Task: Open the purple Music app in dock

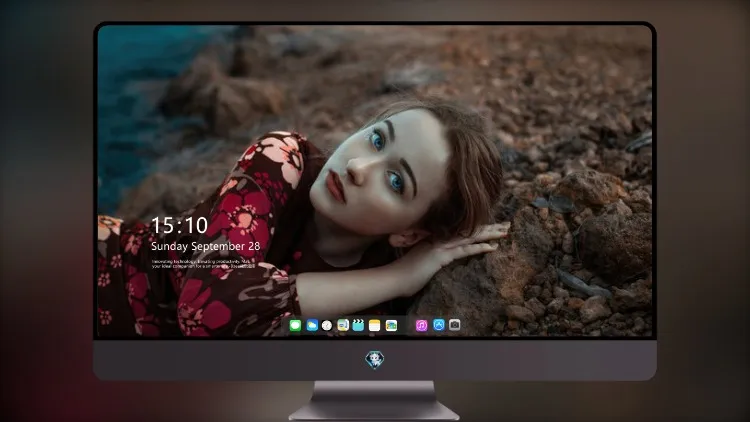Action: pyautogui.click(x=421, y=326)
